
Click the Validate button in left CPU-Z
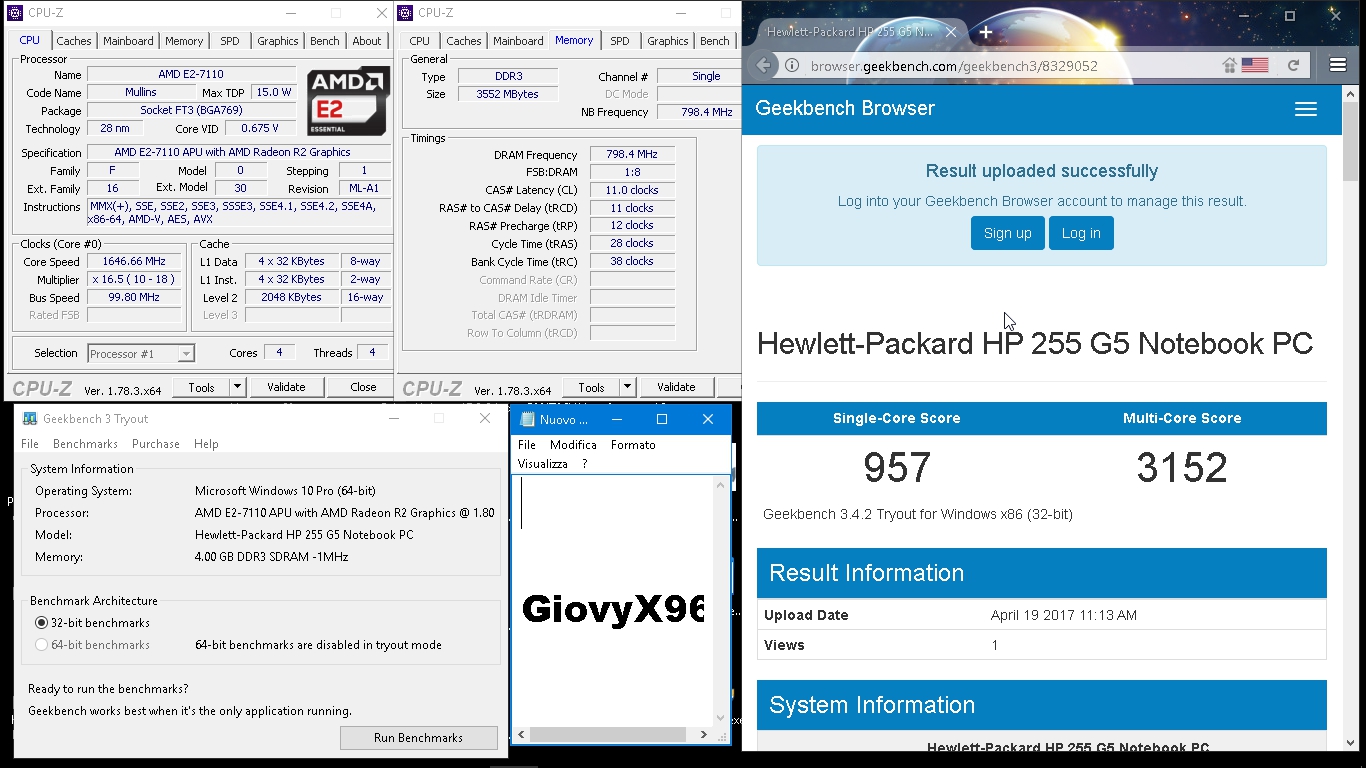click(286, 387)
